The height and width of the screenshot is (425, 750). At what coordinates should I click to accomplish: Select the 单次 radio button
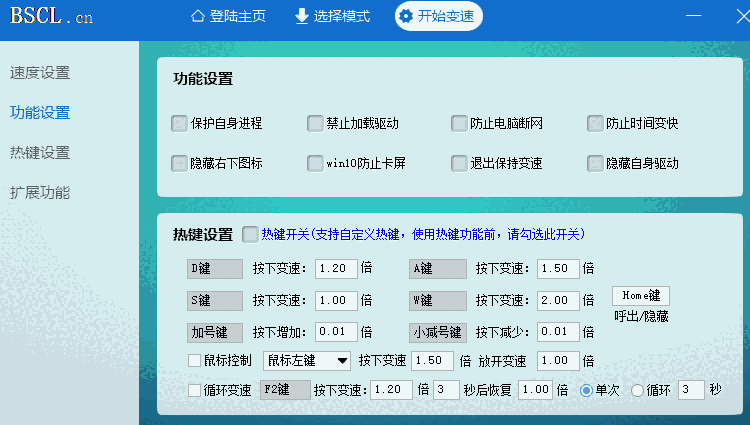pos(586,391)
